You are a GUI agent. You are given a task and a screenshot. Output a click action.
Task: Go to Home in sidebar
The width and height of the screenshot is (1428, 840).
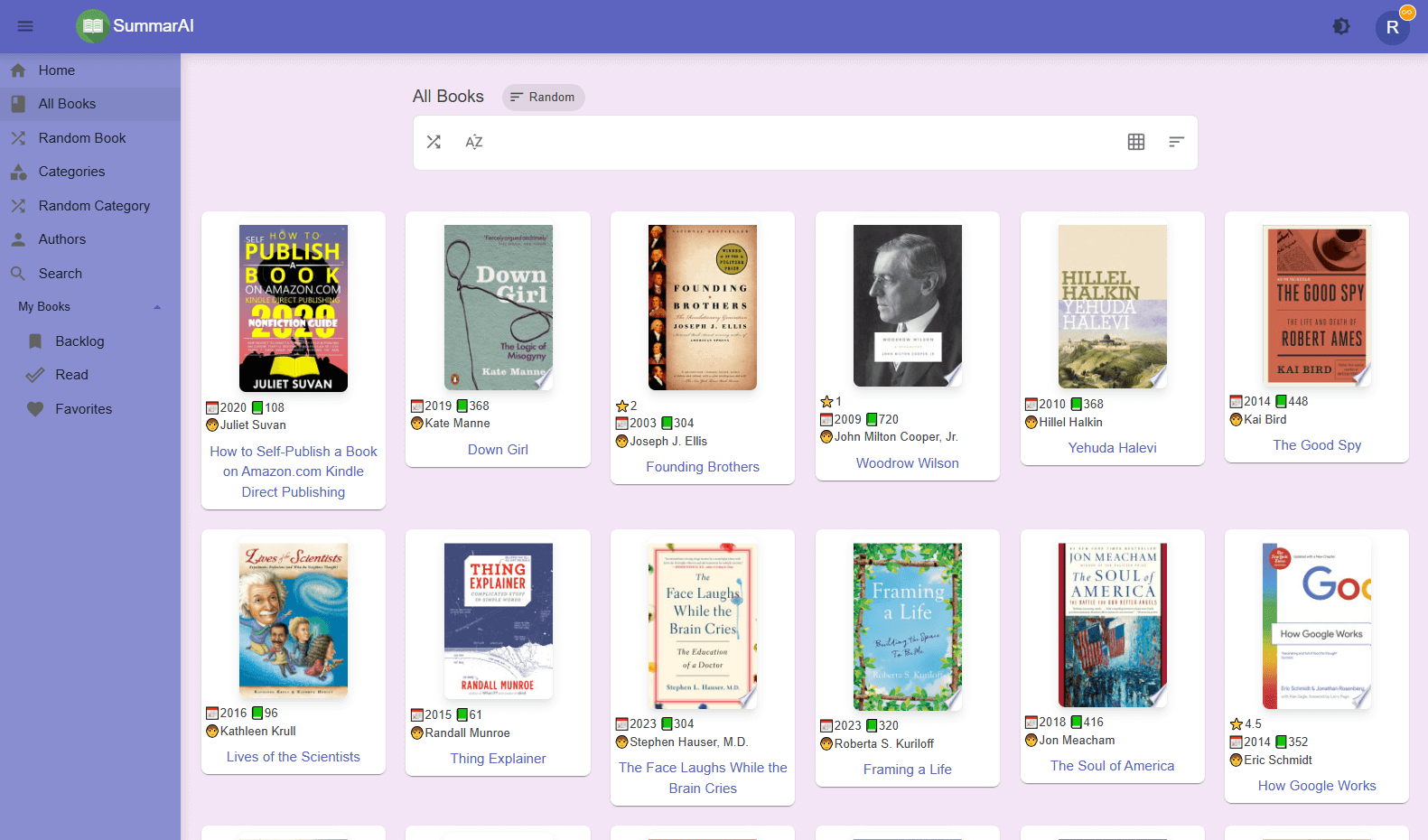click(90, 70)
